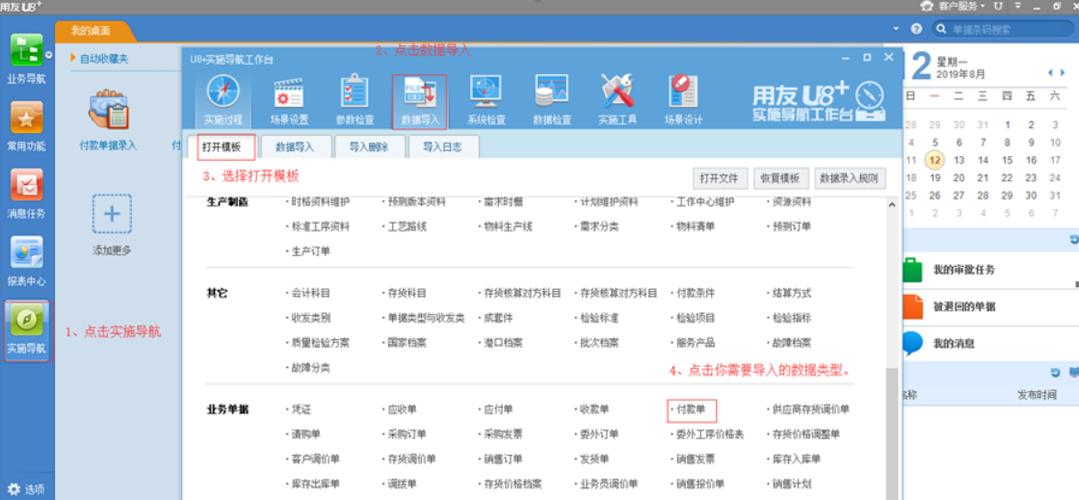
Task: Click the template list vertical scrollbar thumb
Action: [893, 434]
